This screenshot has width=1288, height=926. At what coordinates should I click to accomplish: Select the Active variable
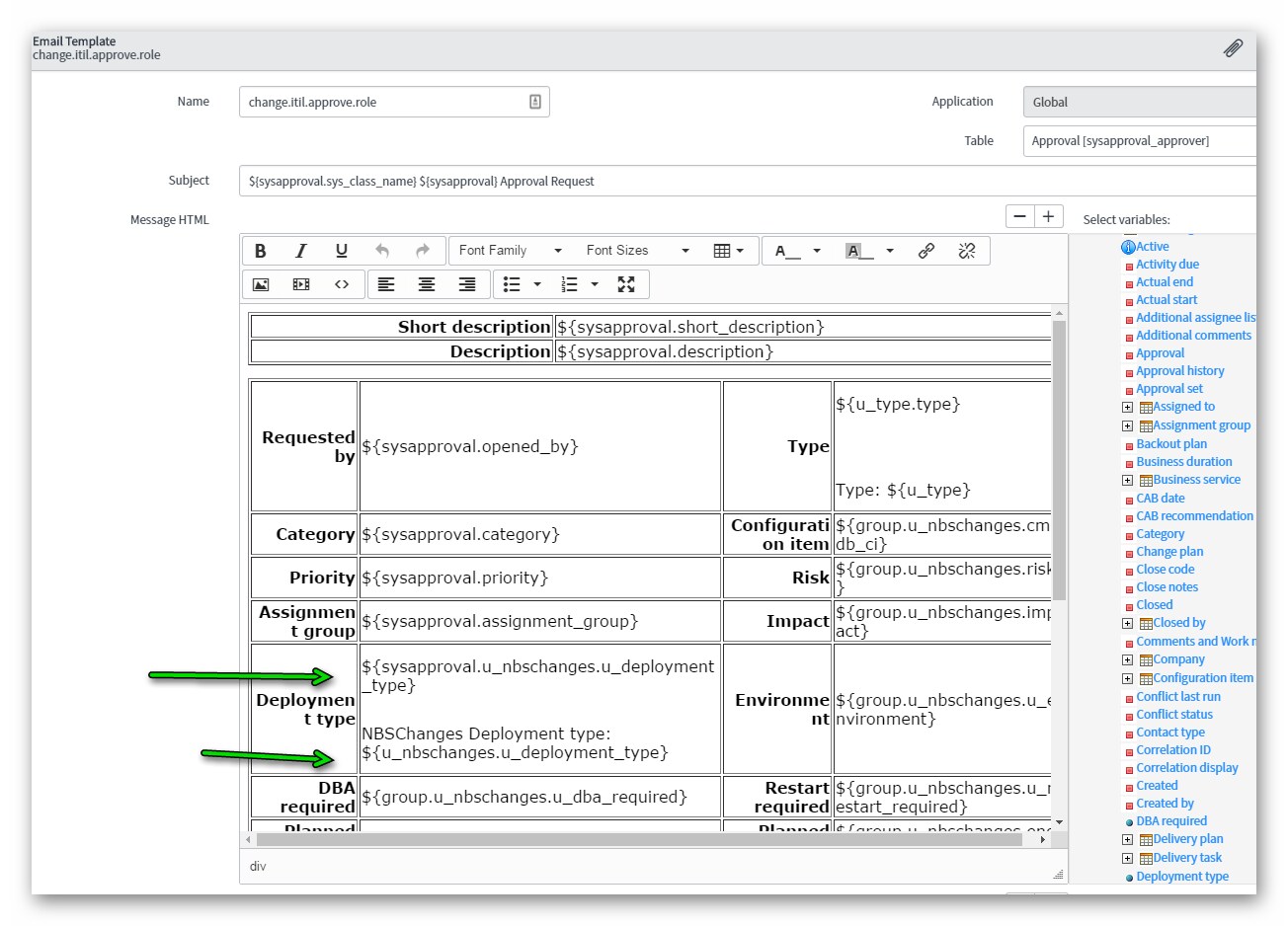(x=1152, y=247)
